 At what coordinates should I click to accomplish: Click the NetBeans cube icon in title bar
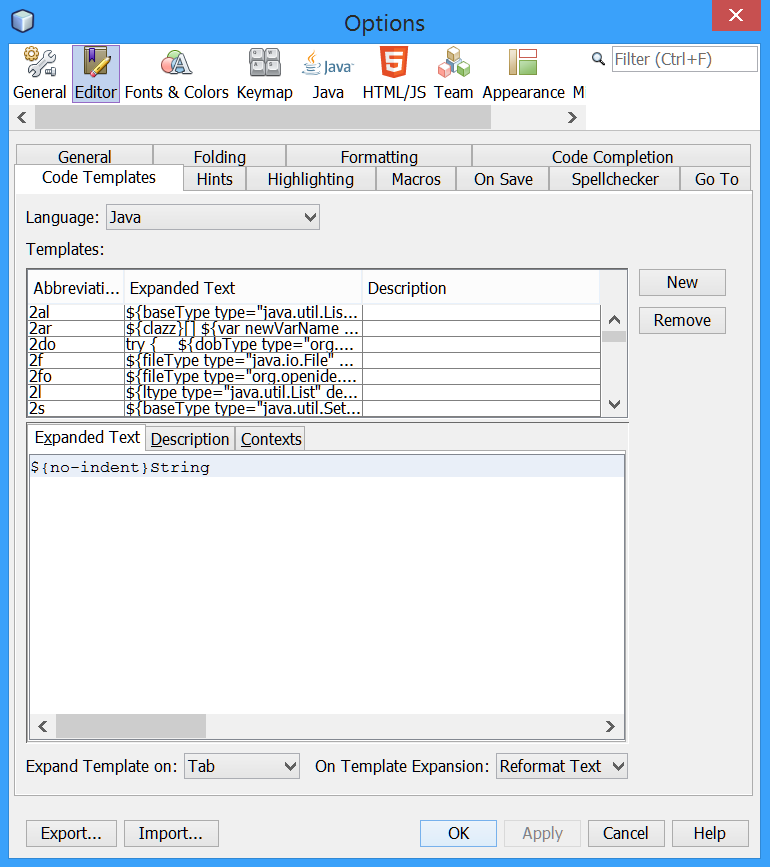[x=23, y=22]
